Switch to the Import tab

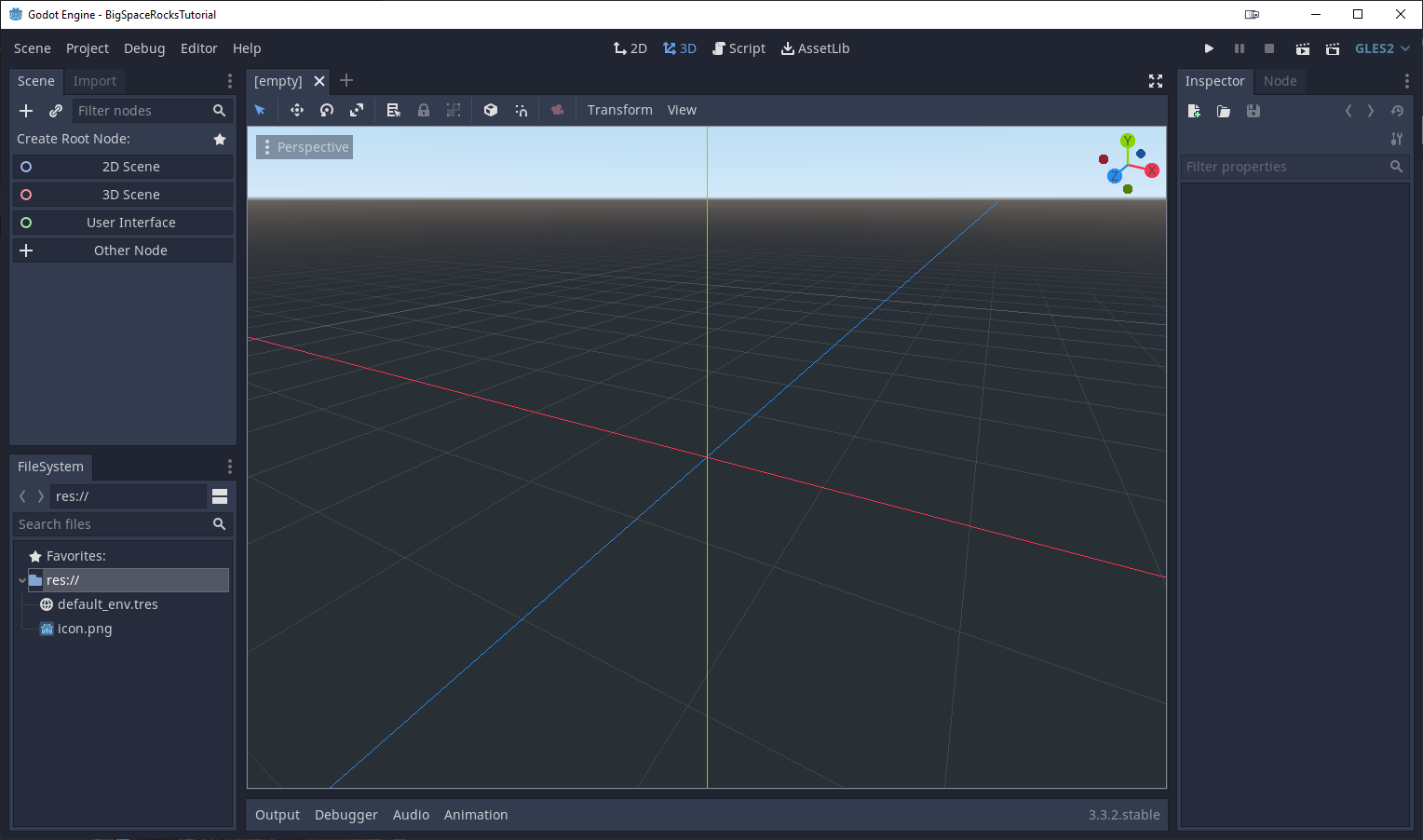pos(95,81)
